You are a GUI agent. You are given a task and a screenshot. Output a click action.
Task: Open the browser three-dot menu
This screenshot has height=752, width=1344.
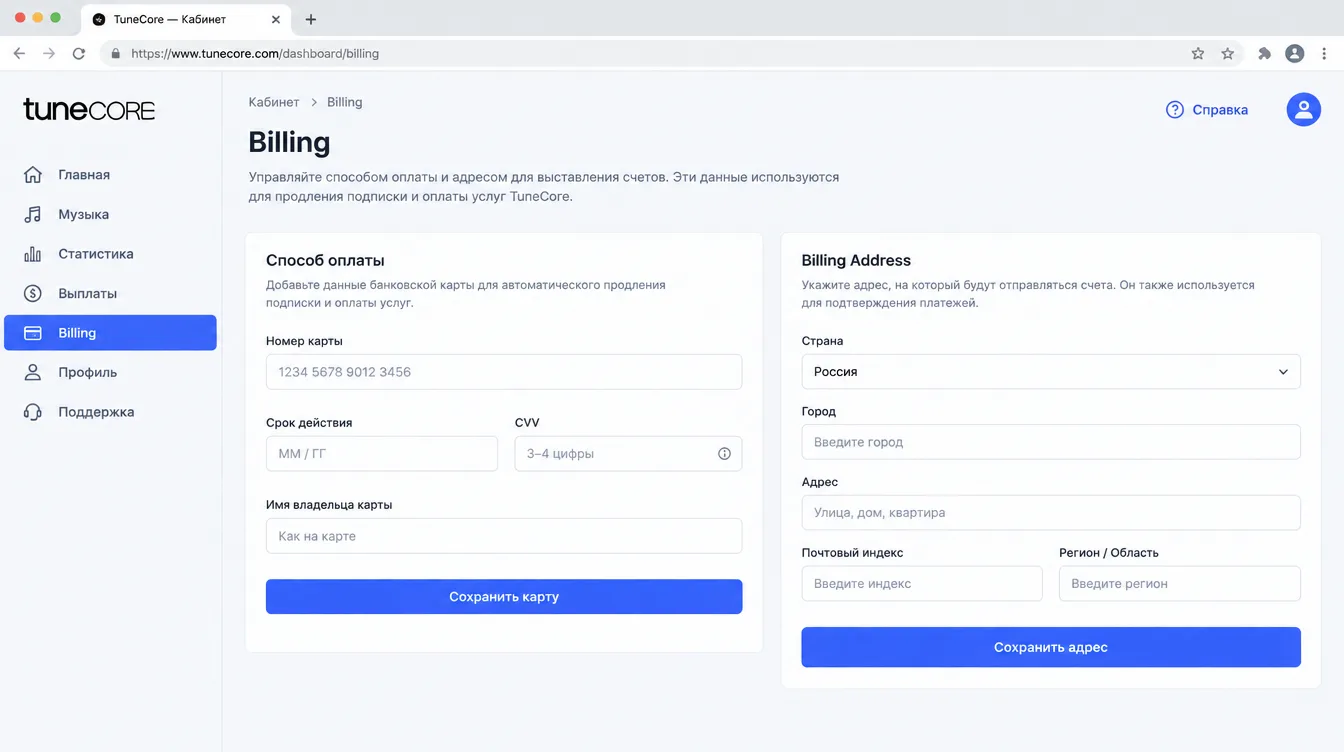tap(1326, 54)
